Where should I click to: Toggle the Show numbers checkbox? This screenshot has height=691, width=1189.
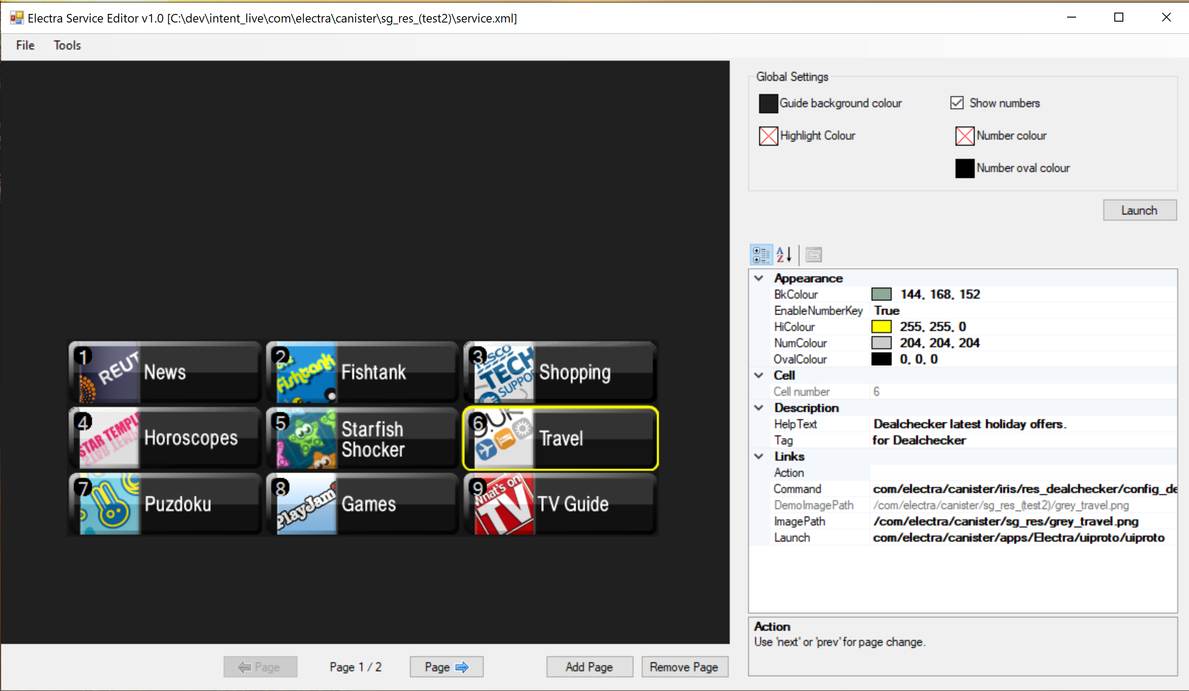tap(957, 103)
